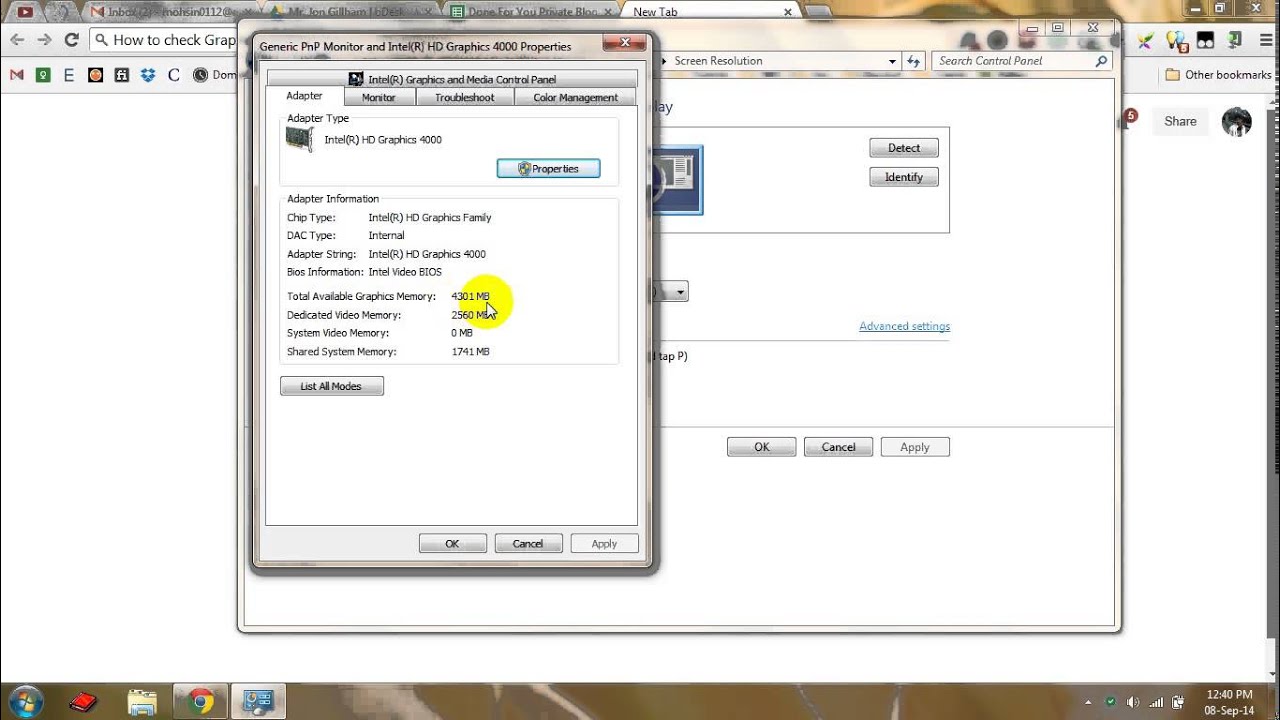
Task: Open the E bookmark icon
Action: [x=69, y=75]
